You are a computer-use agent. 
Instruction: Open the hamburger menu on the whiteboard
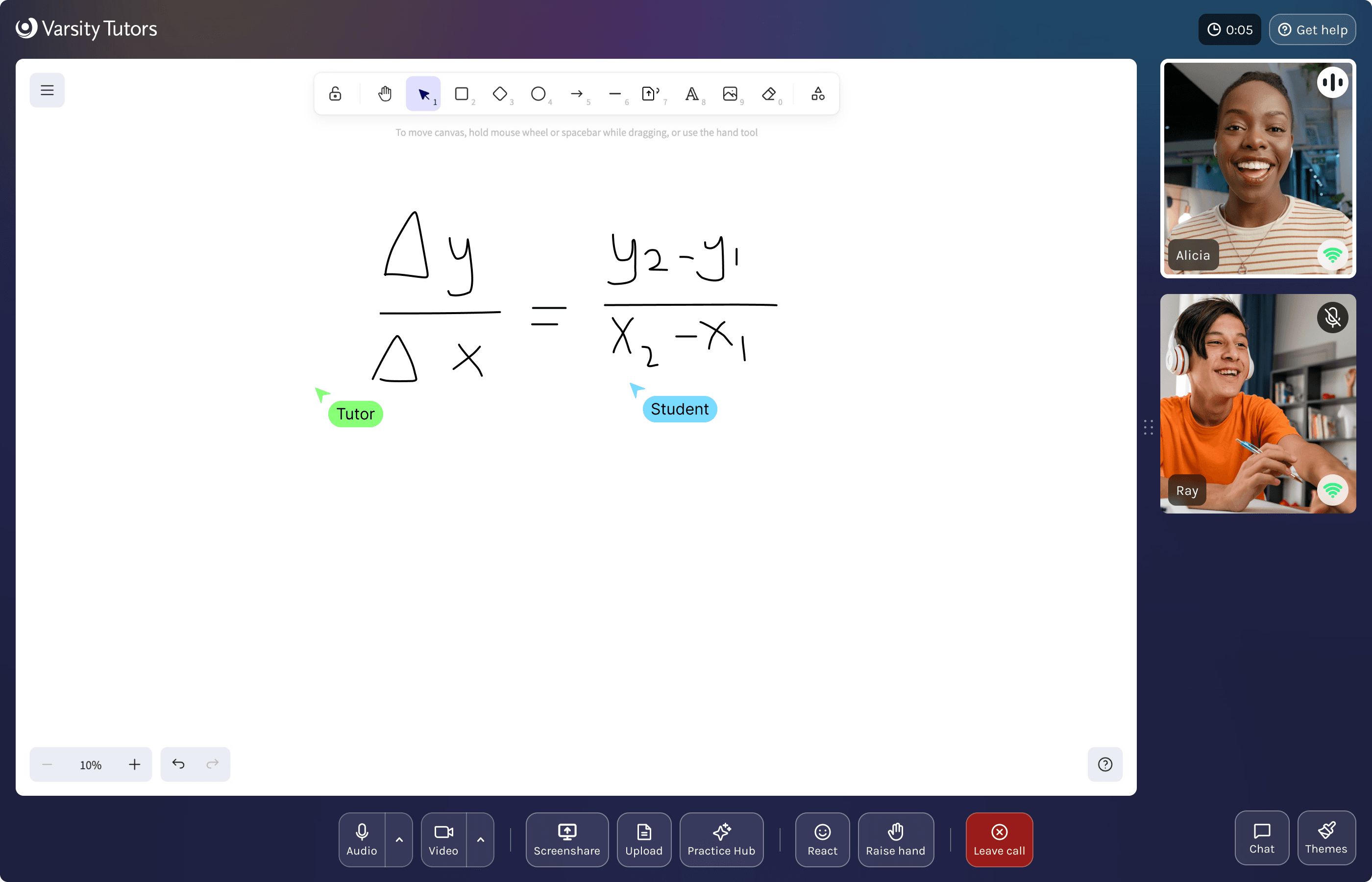(47, 90)
